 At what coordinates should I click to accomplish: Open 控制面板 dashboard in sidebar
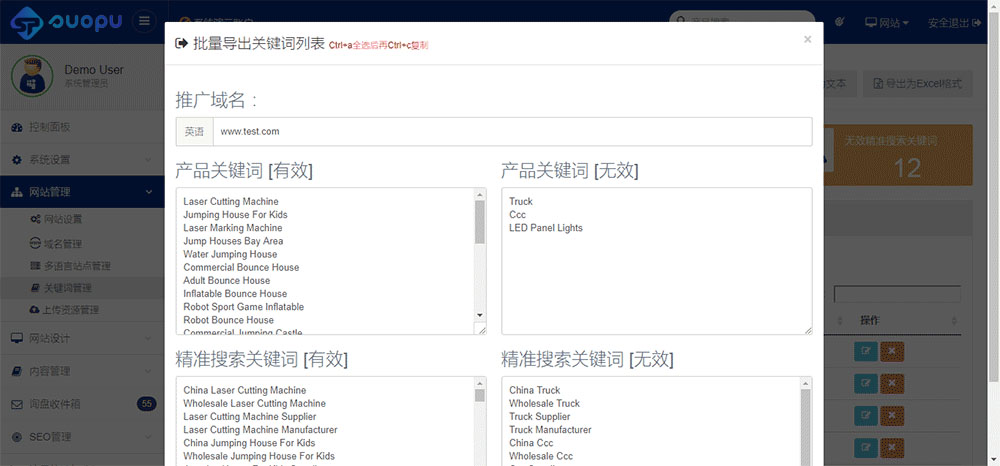click(49, 127)
